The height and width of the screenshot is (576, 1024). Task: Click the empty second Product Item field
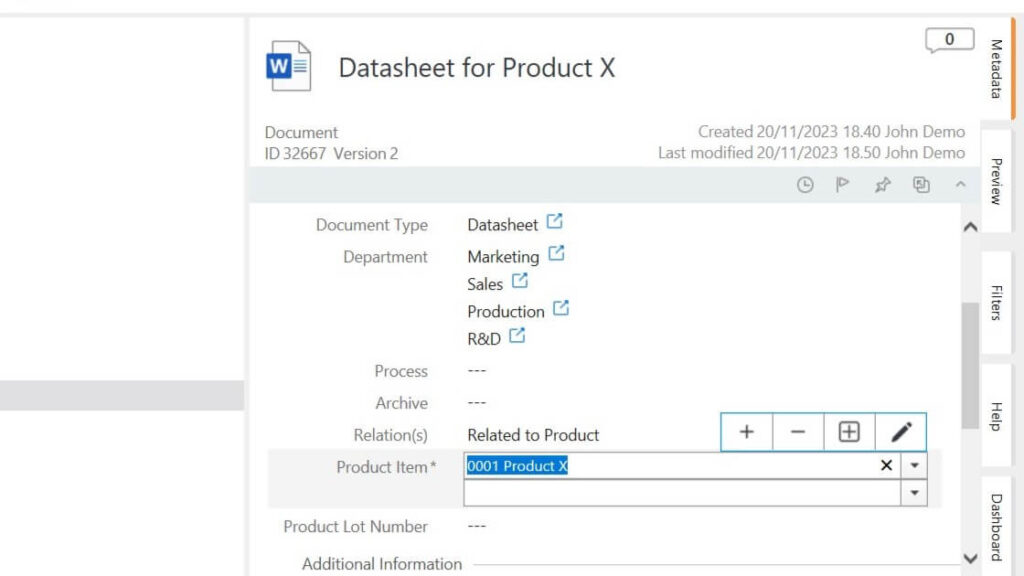coord(682,493)
